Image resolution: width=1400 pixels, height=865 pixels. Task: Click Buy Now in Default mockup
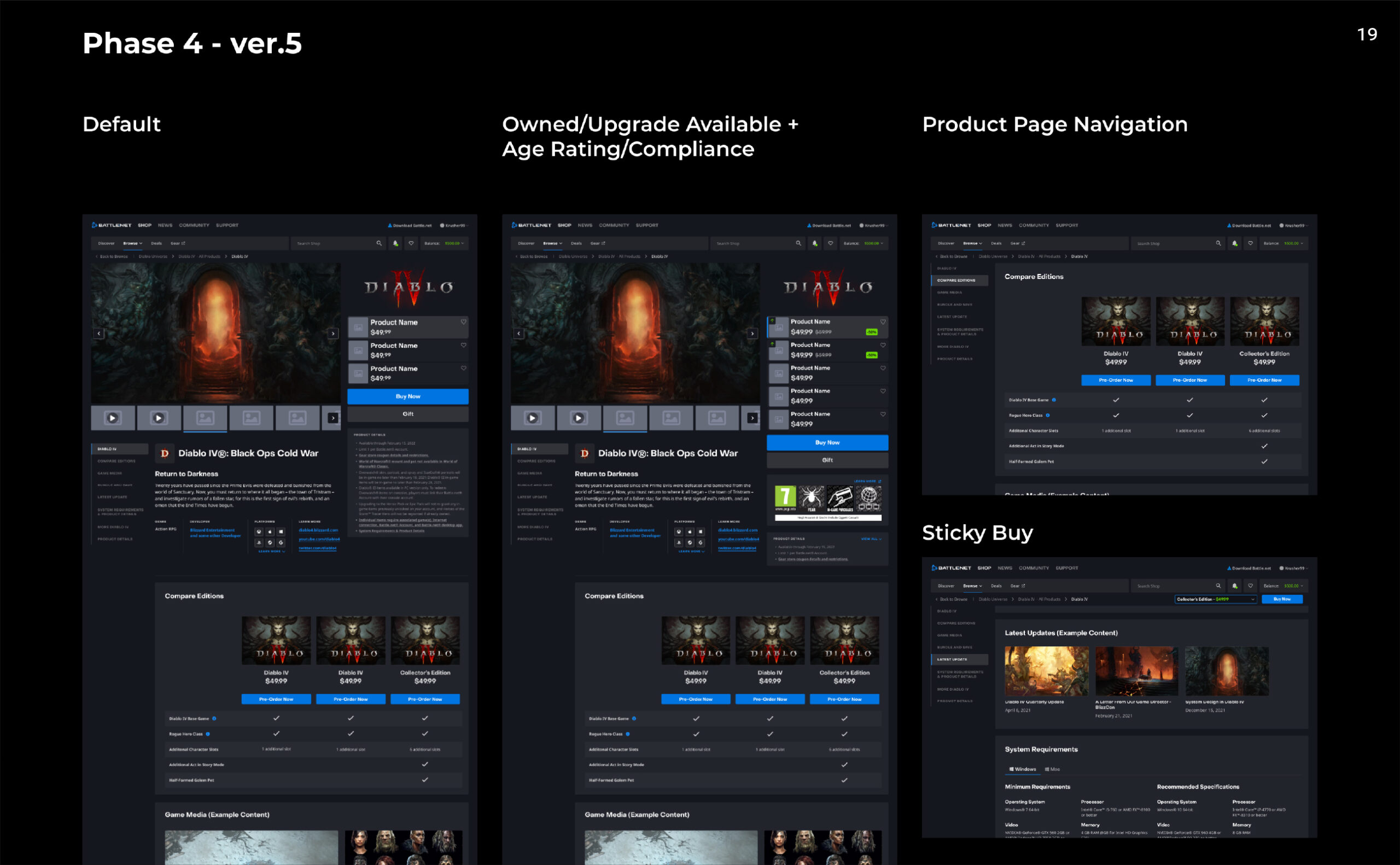click(x=408, y=396)
